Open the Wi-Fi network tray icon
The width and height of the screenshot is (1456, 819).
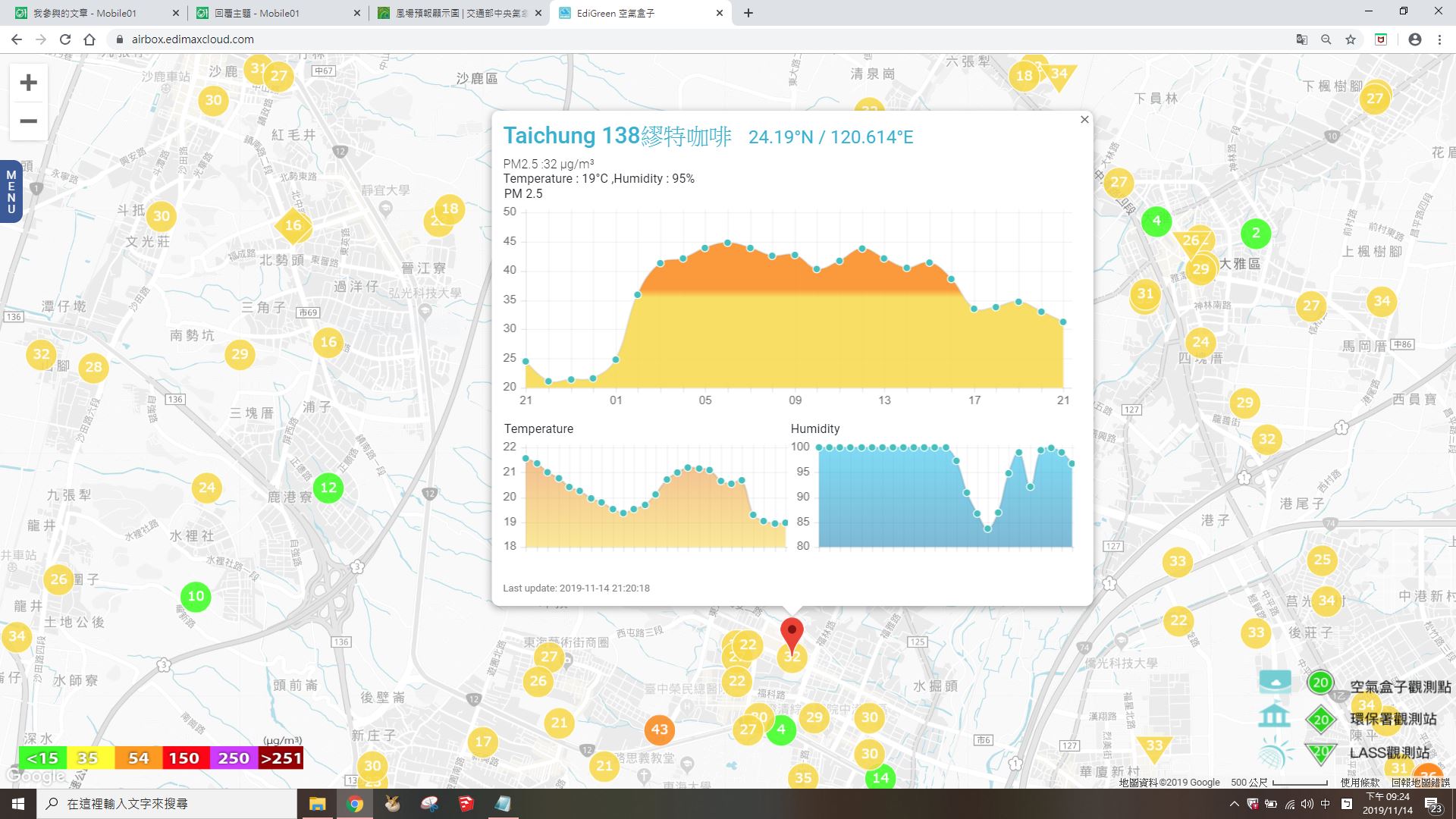coord(1289,804)
